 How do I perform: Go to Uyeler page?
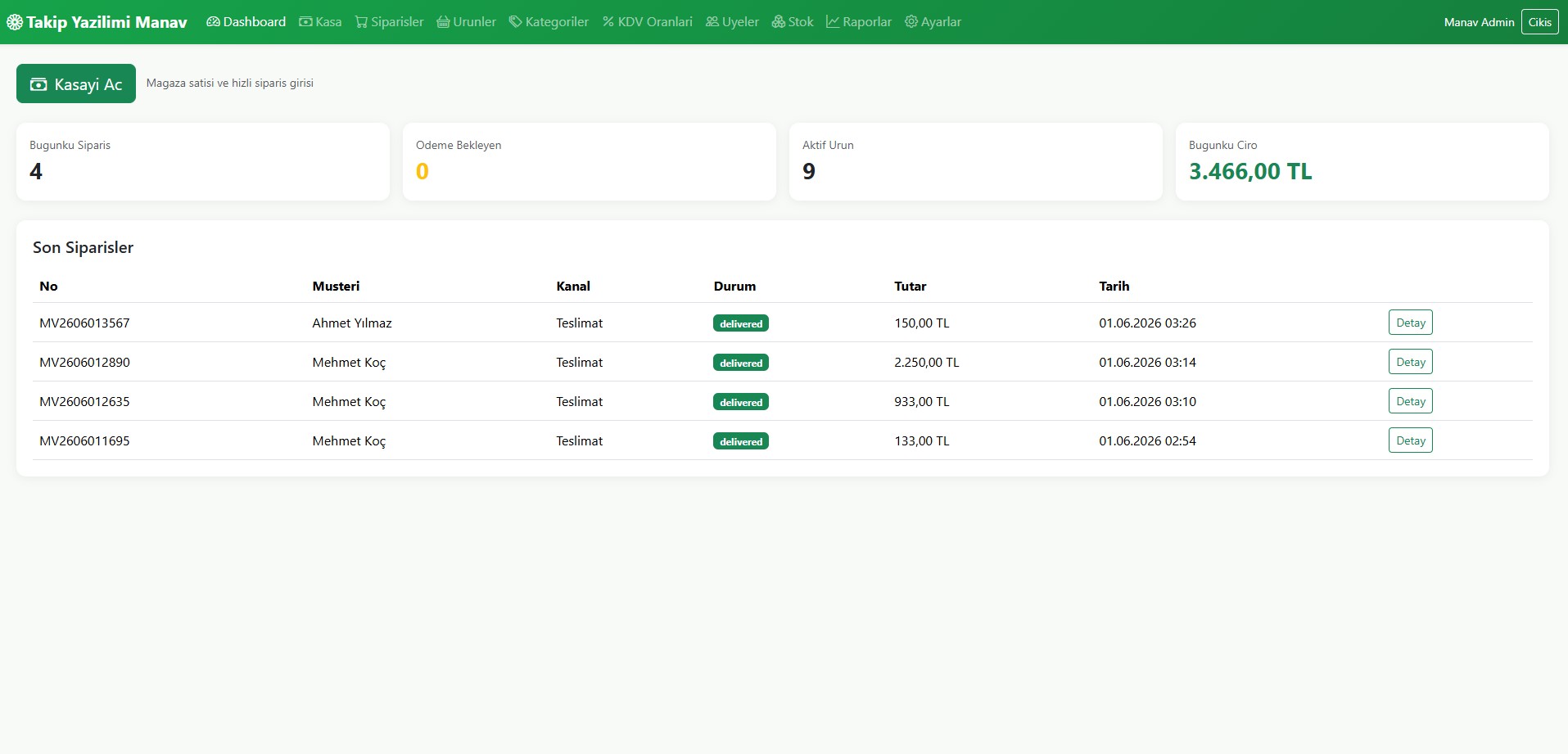point(732,22)
